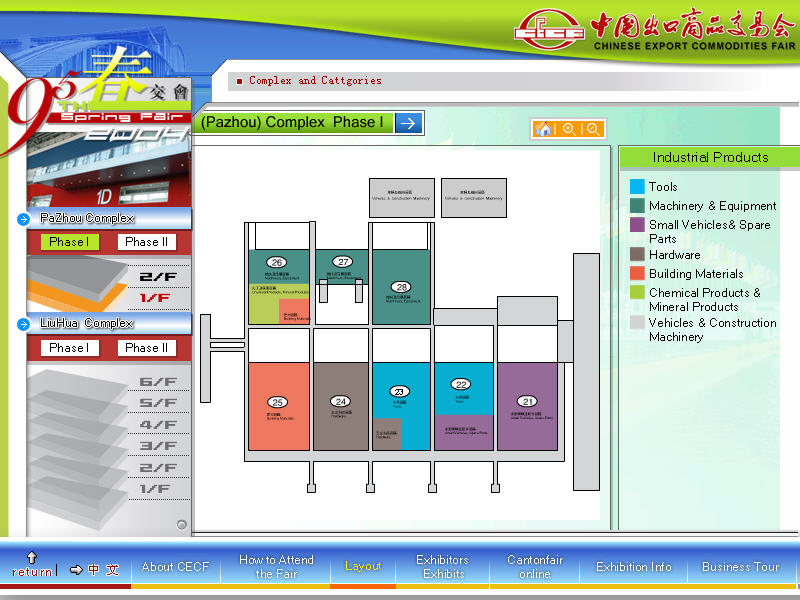Click the brown Hardware area inside hall 23
This screenshot has width=800, height=600.
click(387, 434)
